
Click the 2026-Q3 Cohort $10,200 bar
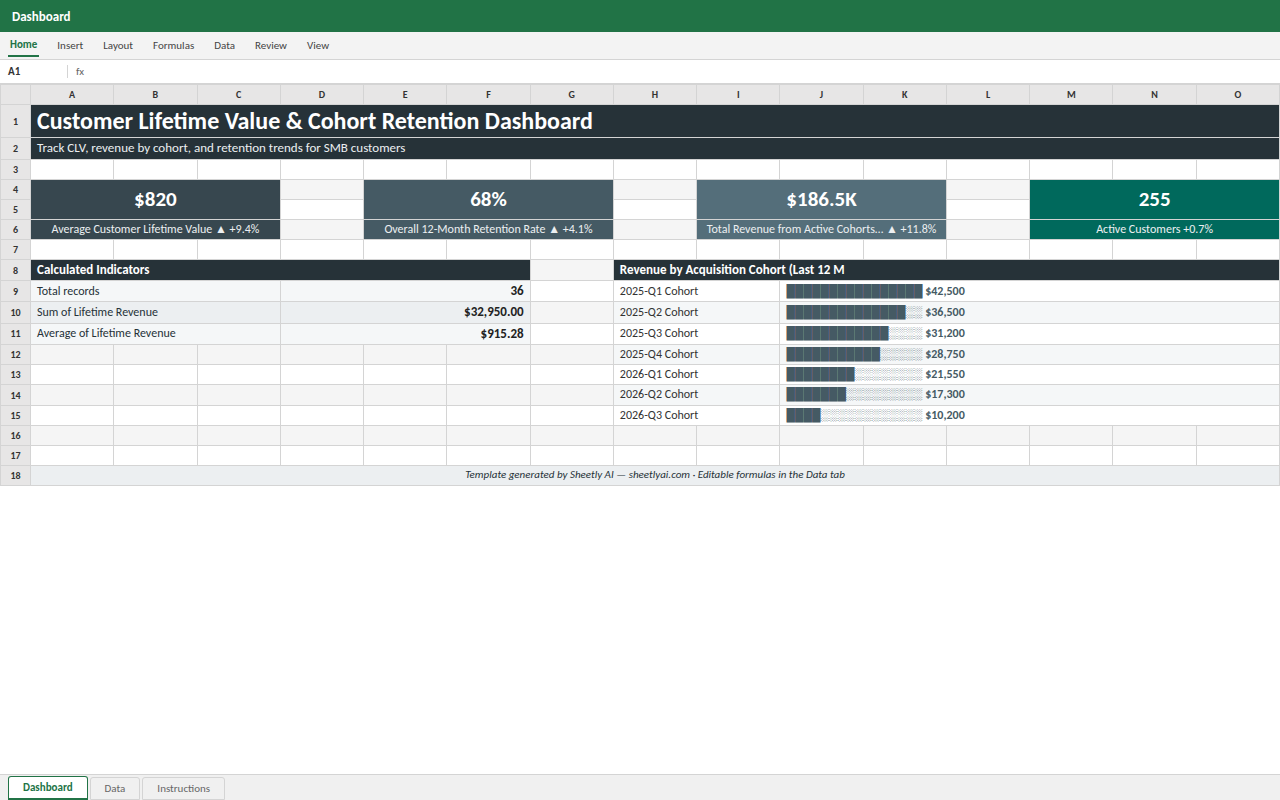point(1029,415)
